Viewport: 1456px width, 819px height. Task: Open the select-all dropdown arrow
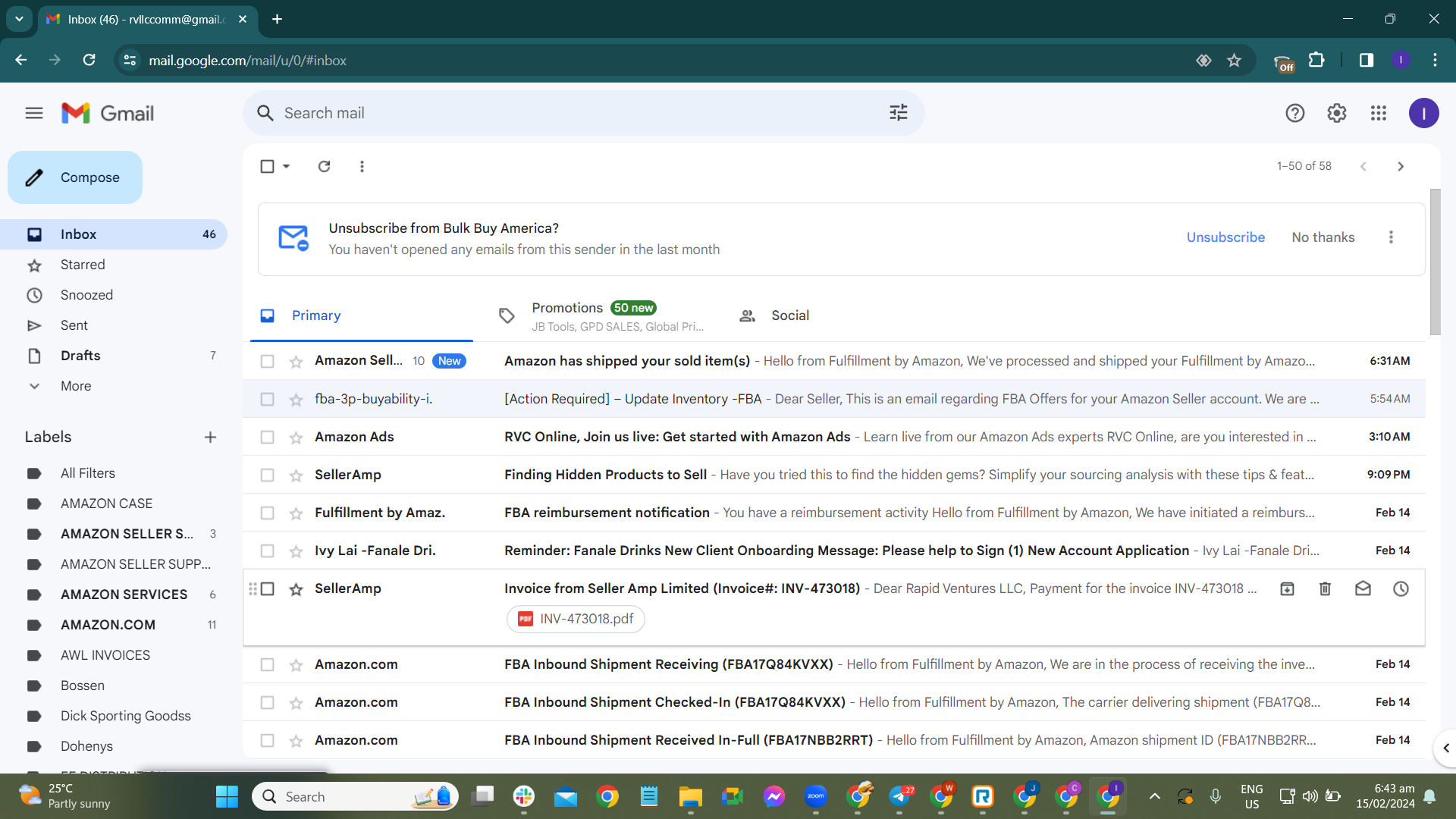click(287, 166)
